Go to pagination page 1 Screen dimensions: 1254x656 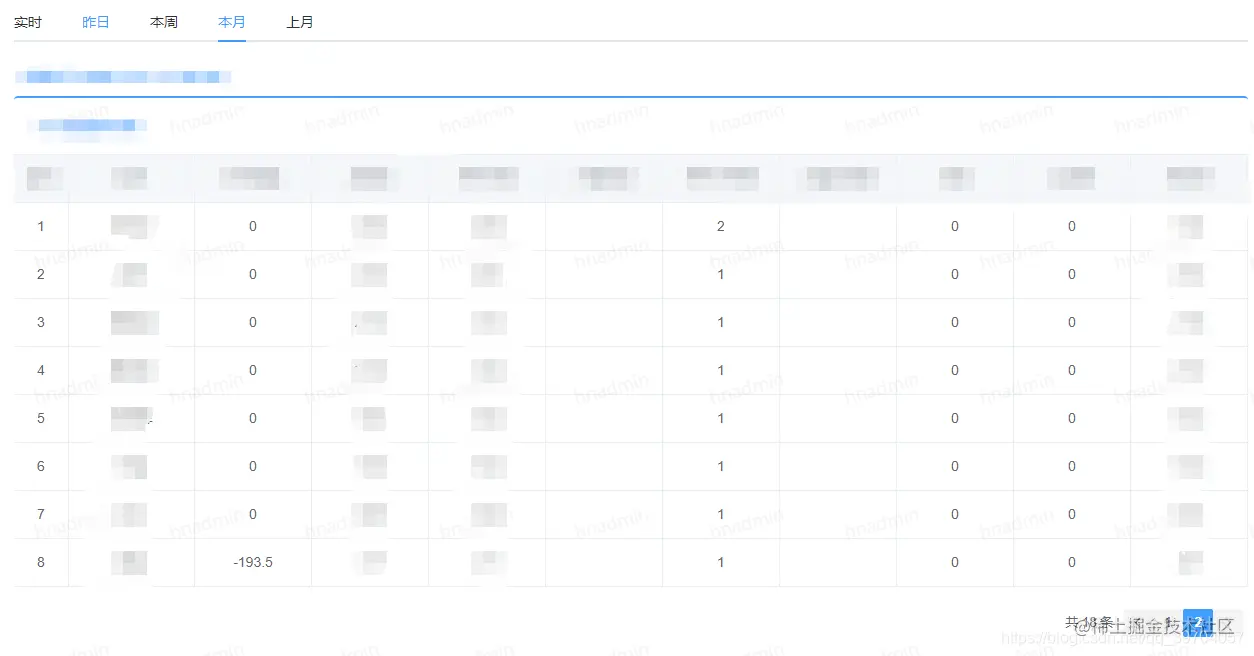(1166, 623)
